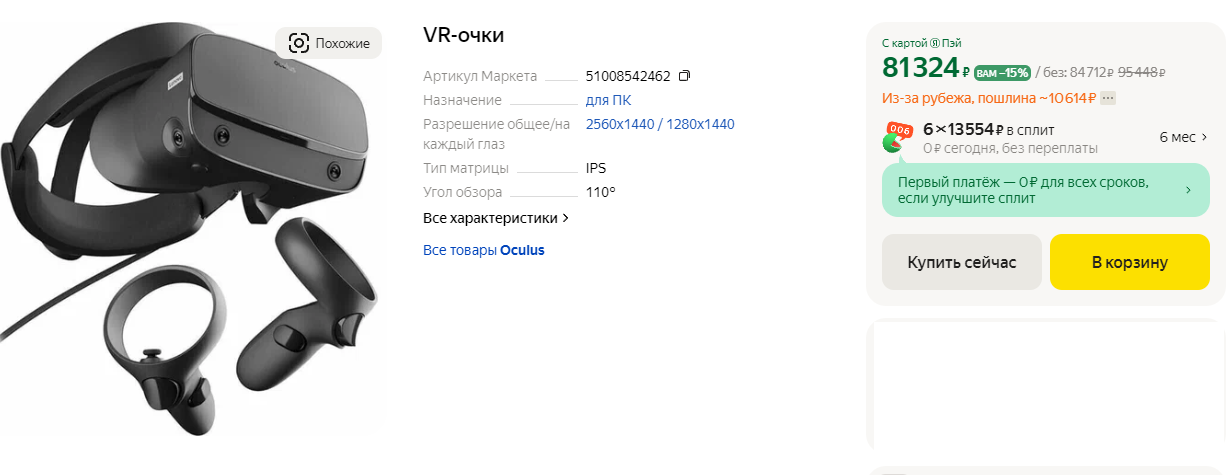Click the ВАМ –15% discount badge
1232x475 pixels.
1002,72
